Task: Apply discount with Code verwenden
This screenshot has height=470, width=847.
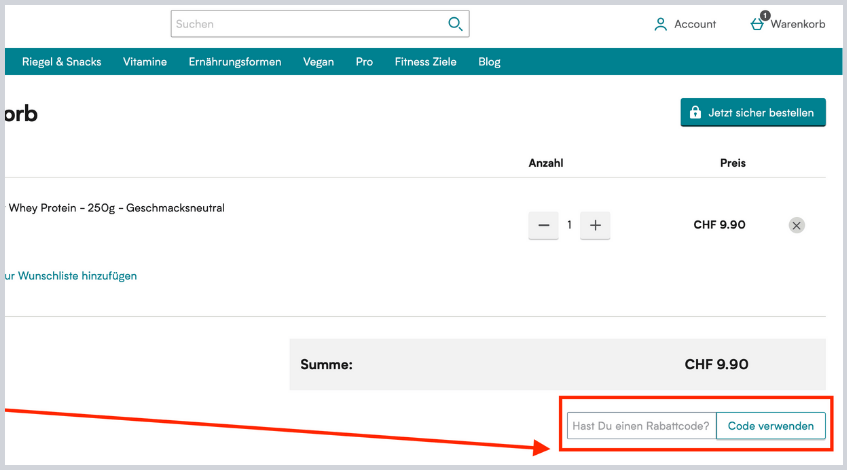Action: click(771, 426)
